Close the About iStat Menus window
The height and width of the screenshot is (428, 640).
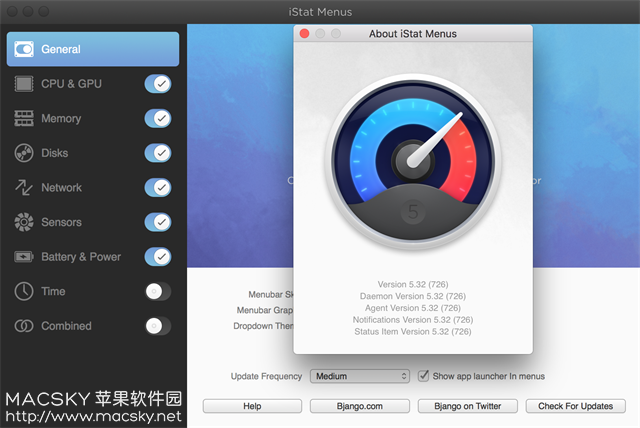pyautogui.click(x=304, y=33)
